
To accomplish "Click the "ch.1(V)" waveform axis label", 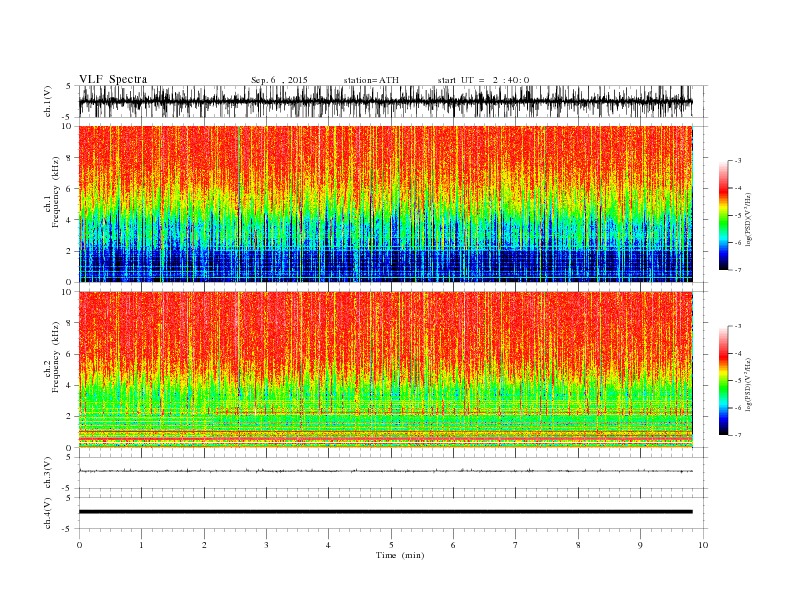I will 48,101.
